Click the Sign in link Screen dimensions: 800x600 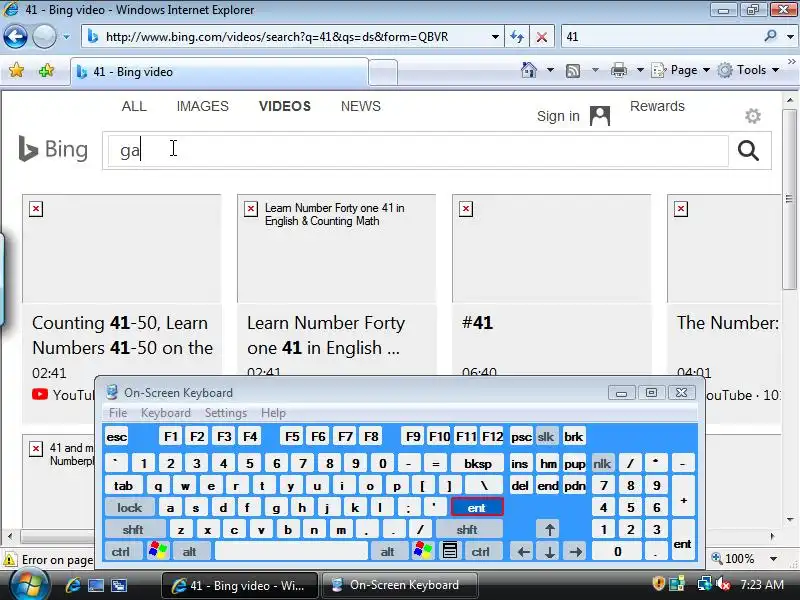(558, 116)
